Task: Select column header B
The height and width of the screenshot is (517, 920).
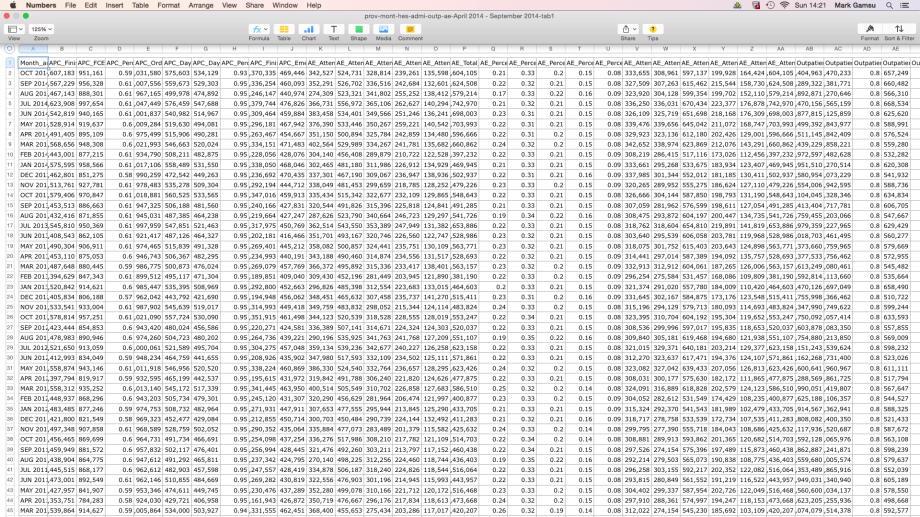Action: [61, 48]
